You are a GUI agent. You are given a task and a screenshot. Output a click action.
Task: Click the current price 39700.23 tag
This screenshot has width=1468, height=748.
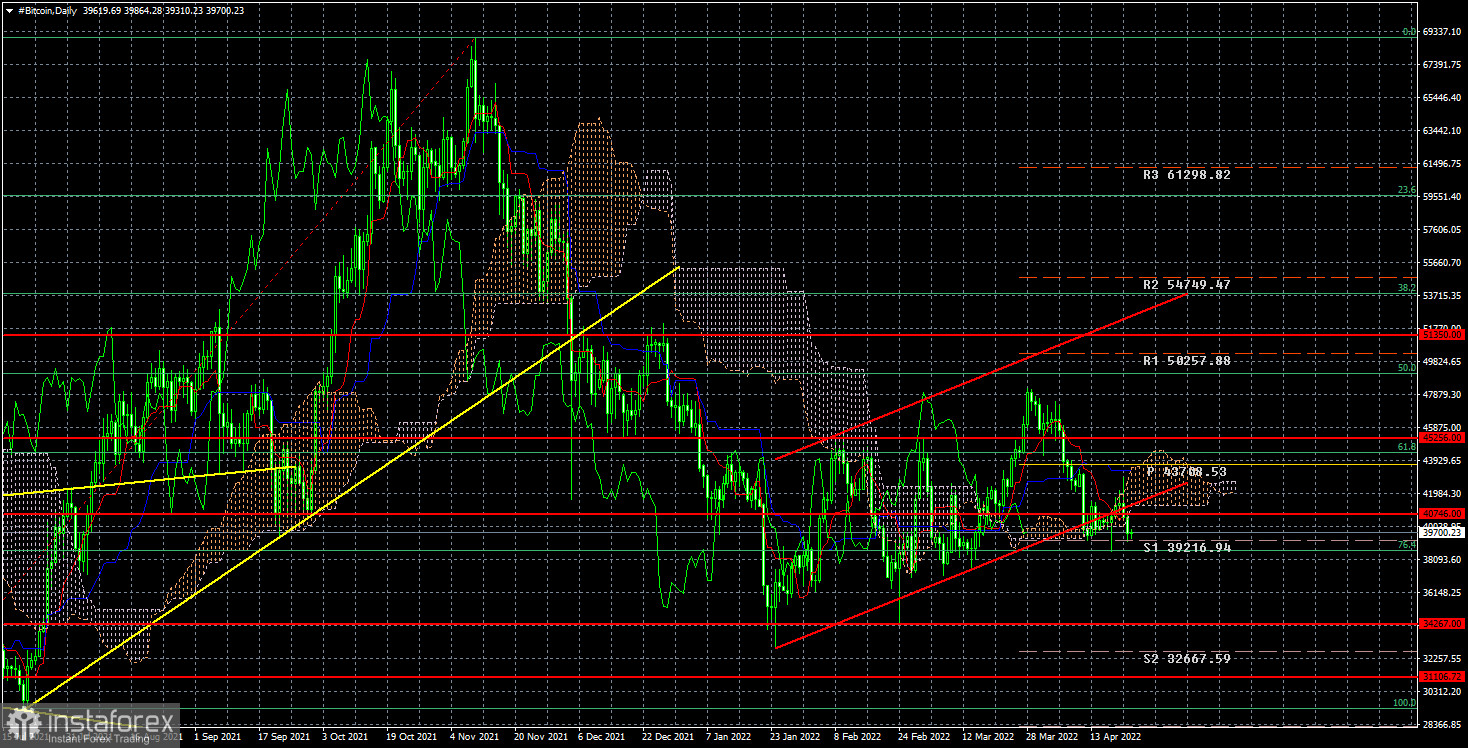tap(1442, 533)
